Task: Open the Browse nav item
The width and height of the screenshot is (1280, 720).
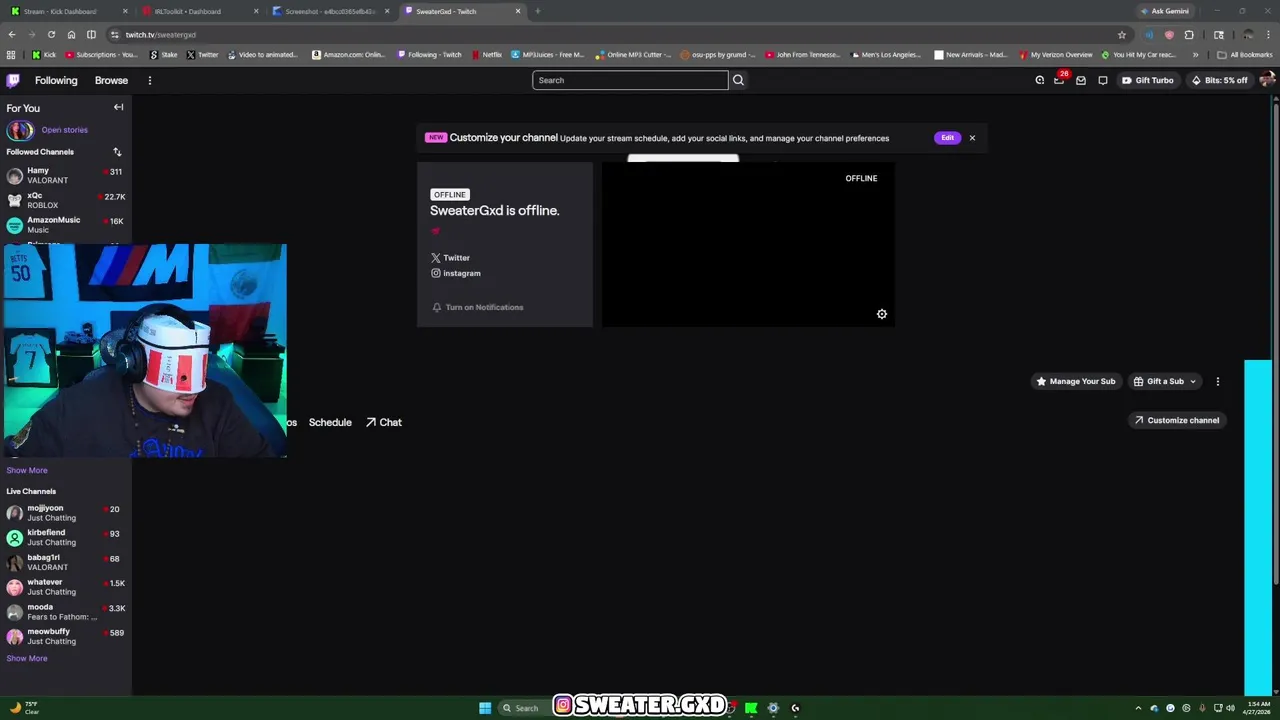Action: point(111,80)
